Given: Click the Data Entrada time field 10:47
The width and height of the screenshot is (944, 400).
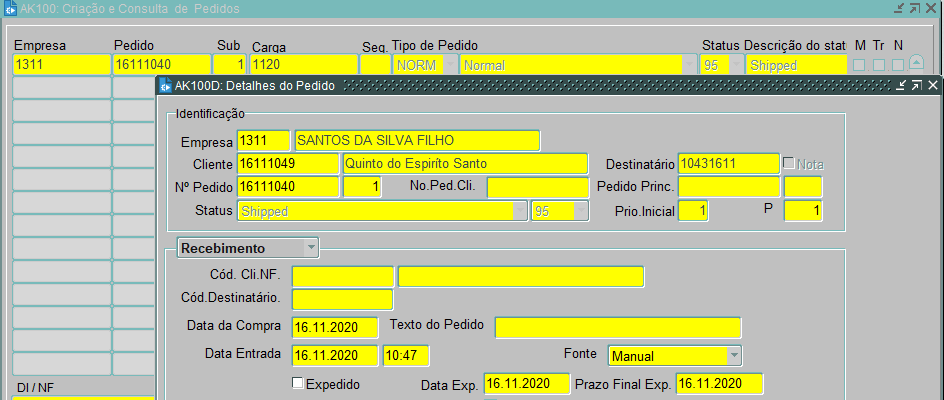Looking at the screenshot, I should 406,355.
